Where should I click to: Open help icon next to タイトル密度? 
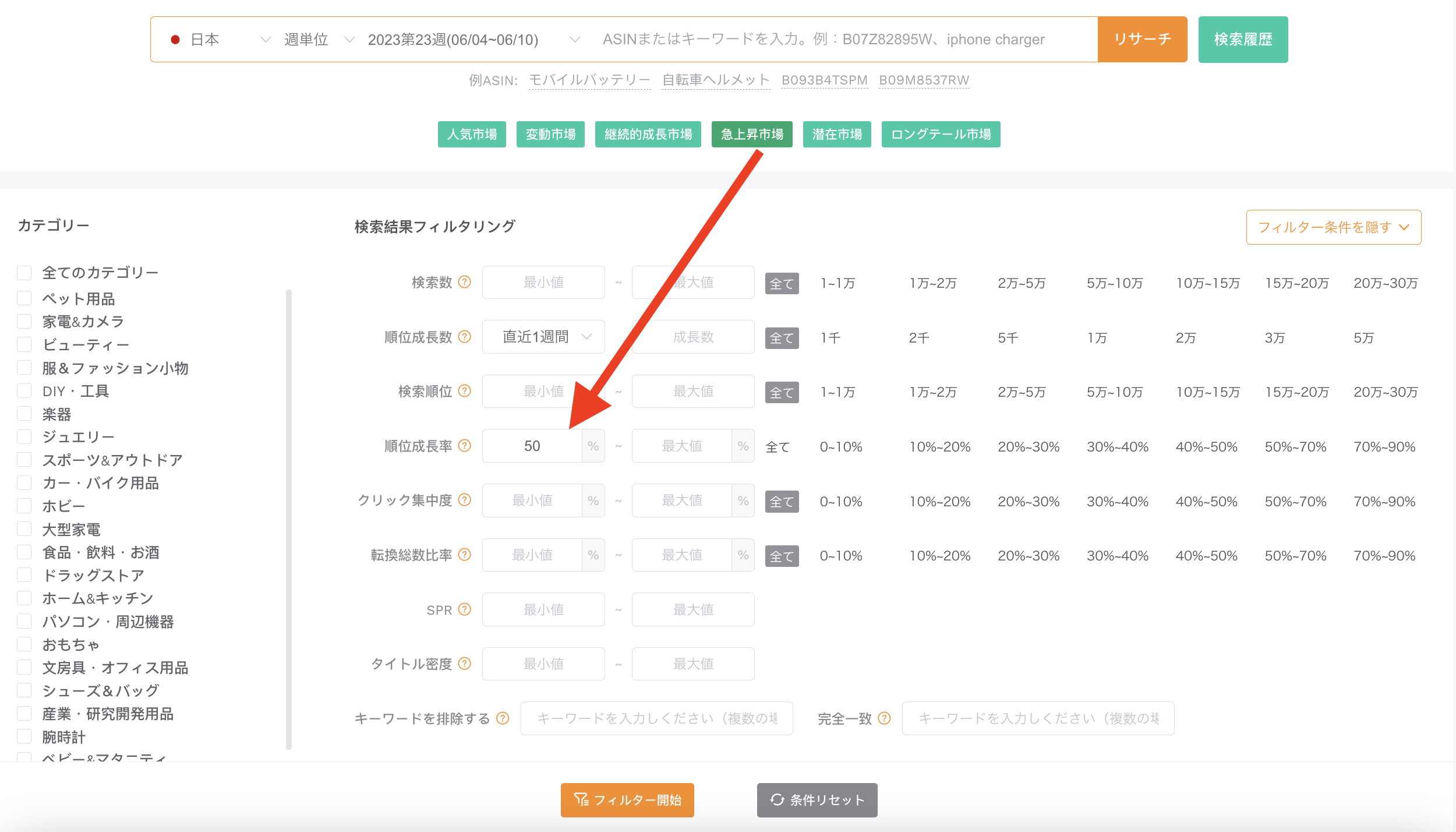tap(464, 664)
